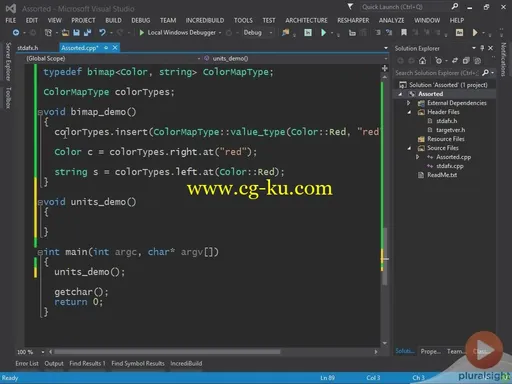The image size is (512, 384).
Task: Select ReadMe.txt in Solution Explorer
Action: pyautogui.click(x=442, y=175)
